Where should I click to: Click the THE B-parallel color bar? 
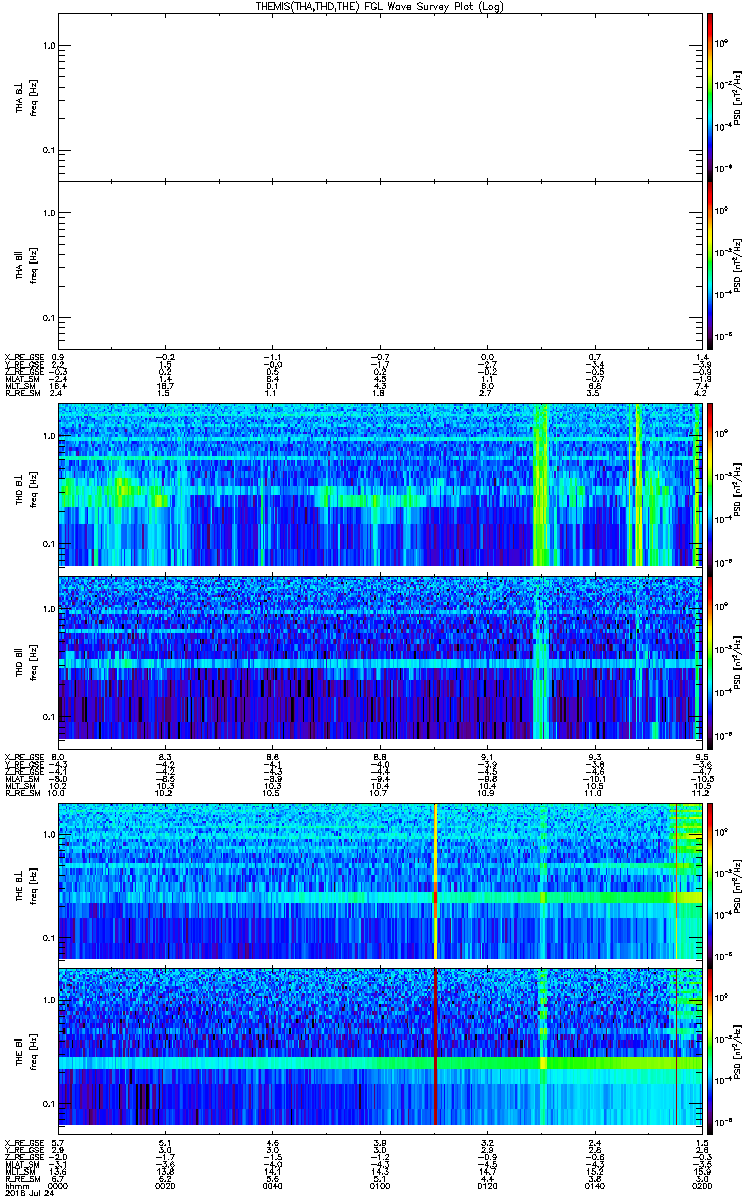710,1049
